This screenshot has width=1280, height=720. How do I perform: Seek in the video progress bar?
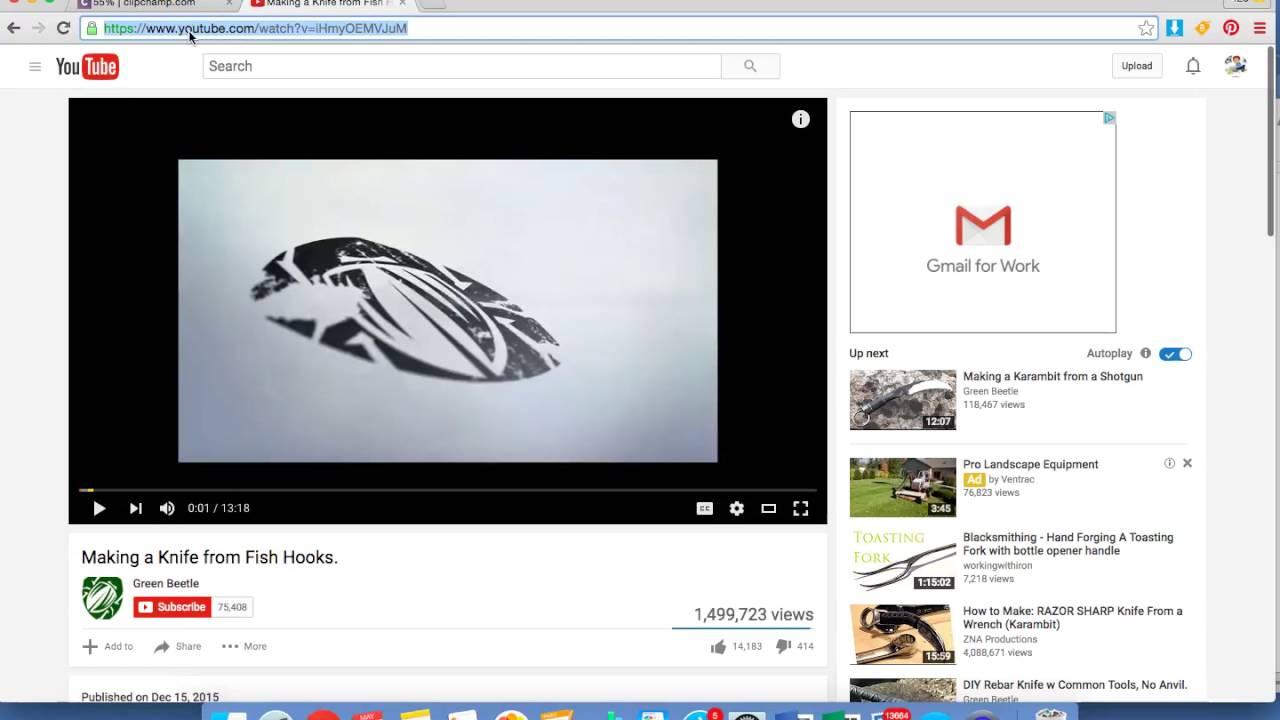coord(448,490)
